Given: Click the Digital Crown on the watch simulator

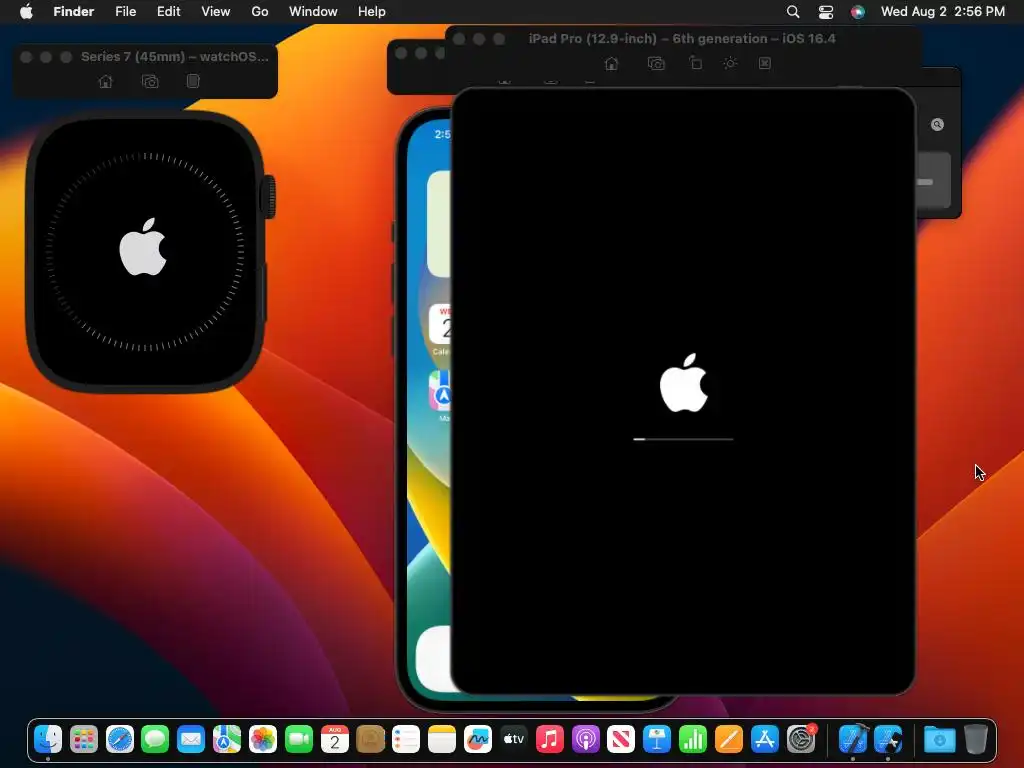Looking at the screenshot, I should point(268,196).
